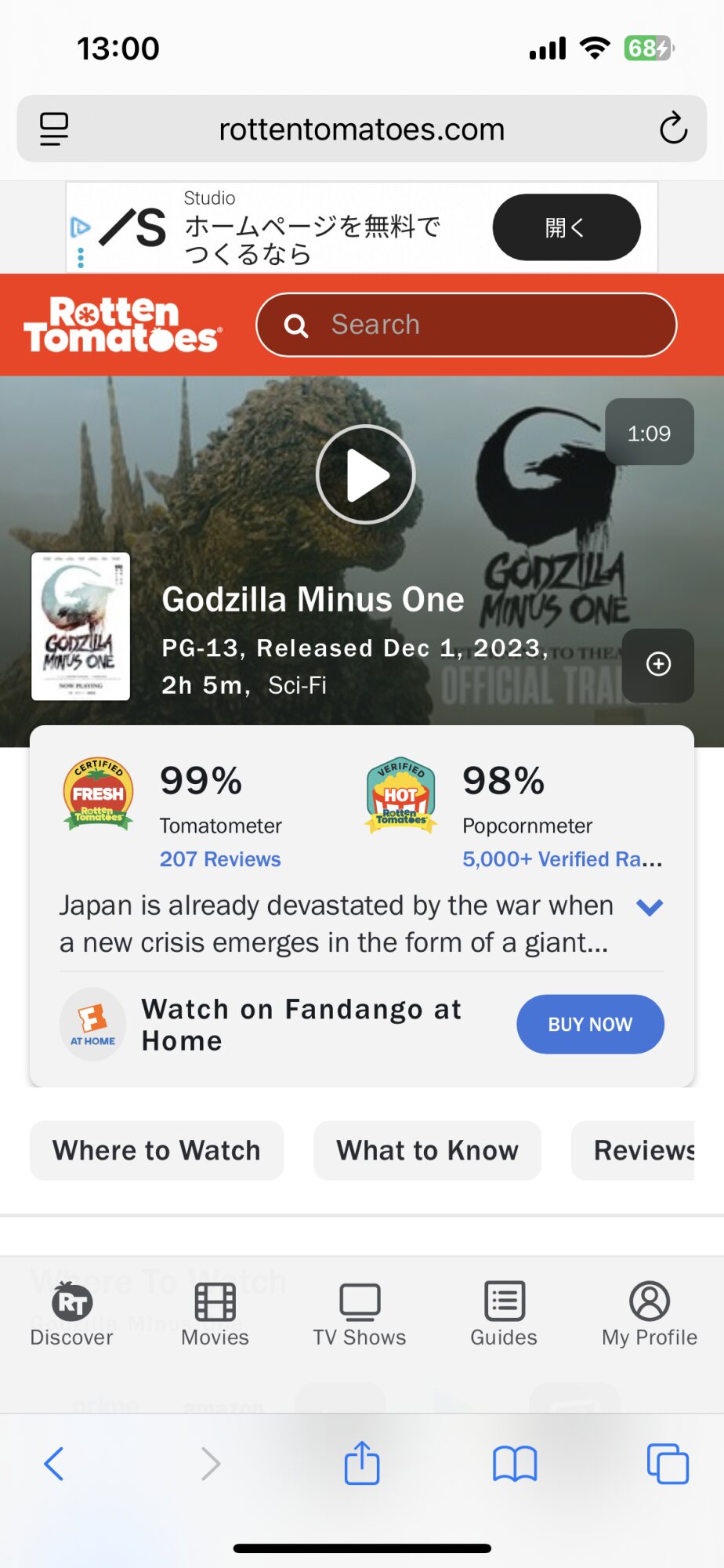This screenshot has width=724, height=1568.
Task: Open Safari bookmarks book icon
Action: tap(514, 1463)
